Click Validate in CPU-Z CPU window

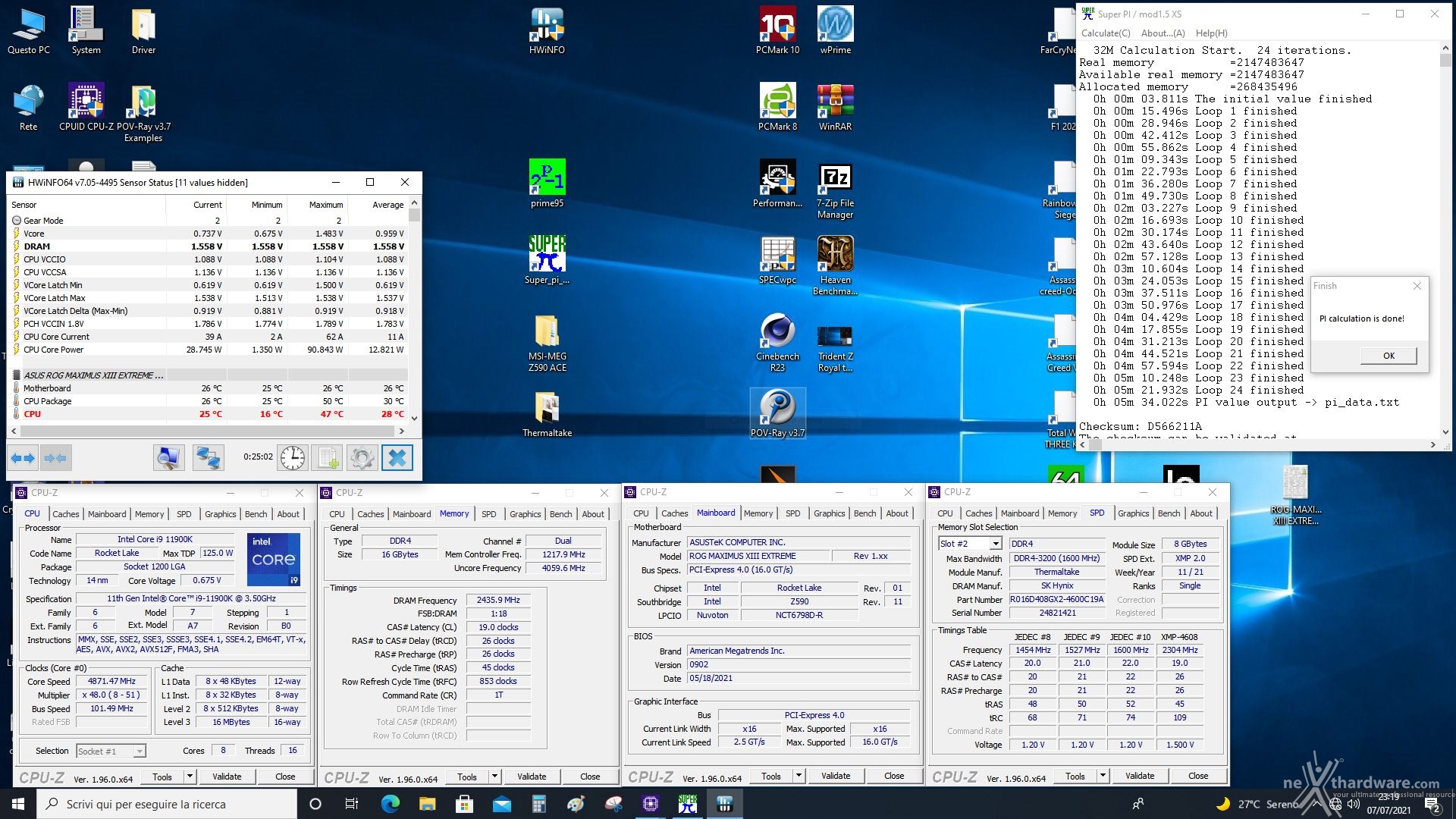tap(227, 777)
